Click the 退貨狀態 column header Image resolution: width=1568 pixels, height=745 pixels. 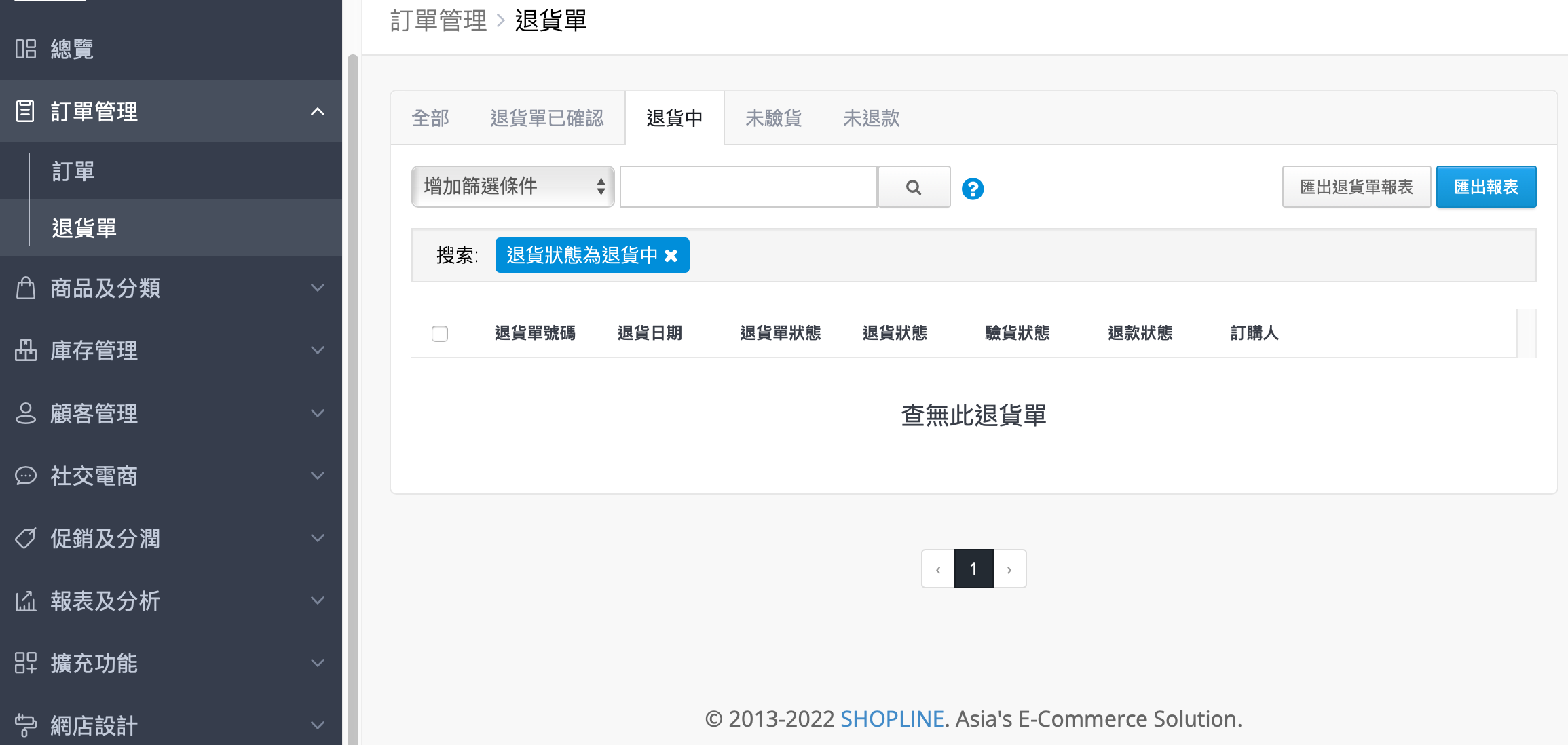click(895, 333)
